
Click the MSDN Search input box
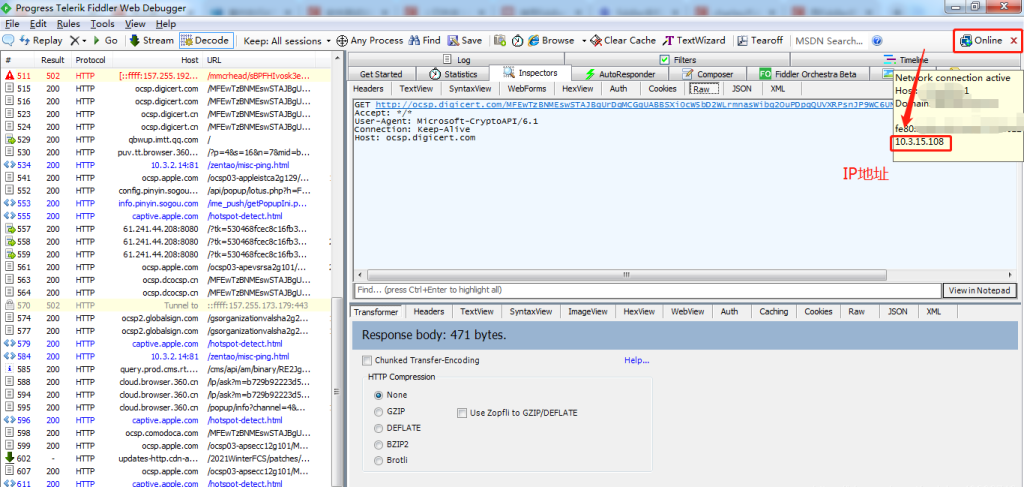tap(829, 40)
